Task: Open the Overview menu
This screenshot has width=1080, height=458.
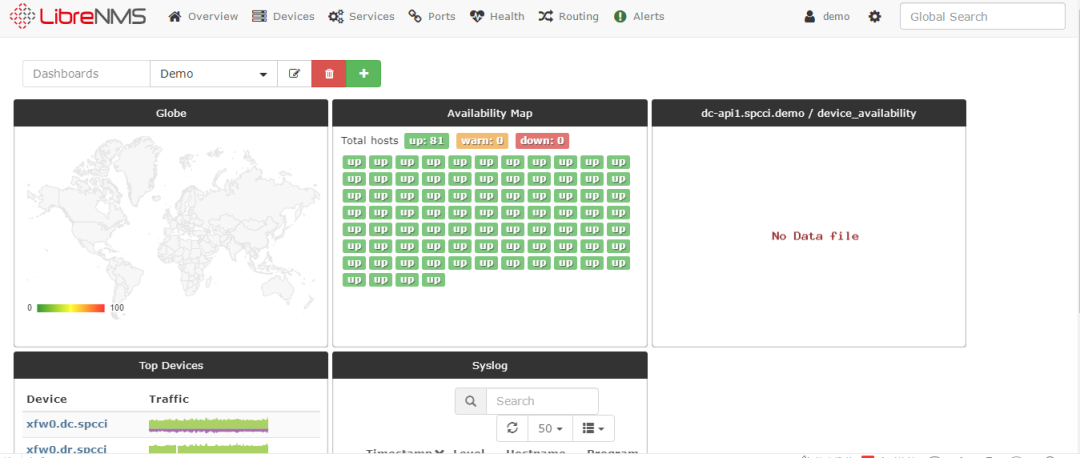Action: point(203,17)
